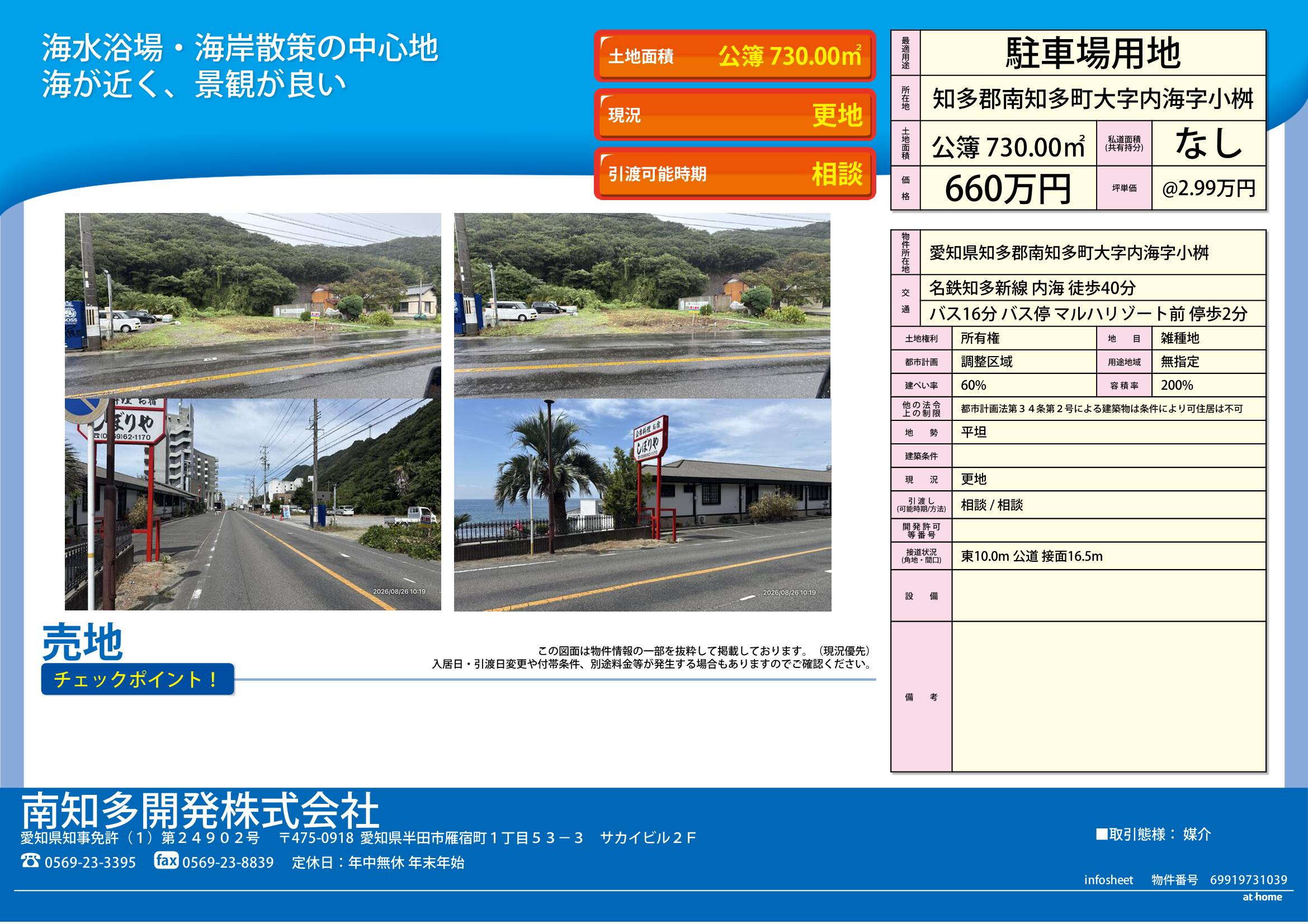Viewport: 1308px width, 924px height.
Task: Select the 地目 value 雑種地
Action: [1180, 339]
